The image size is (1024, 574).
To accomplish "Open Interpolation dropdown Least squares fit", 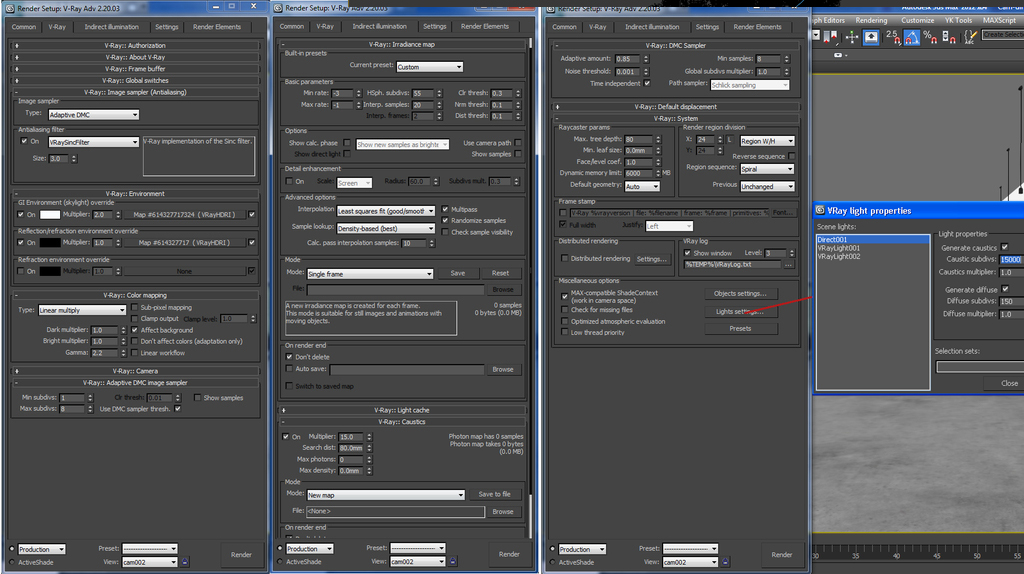I will (385, 211).
